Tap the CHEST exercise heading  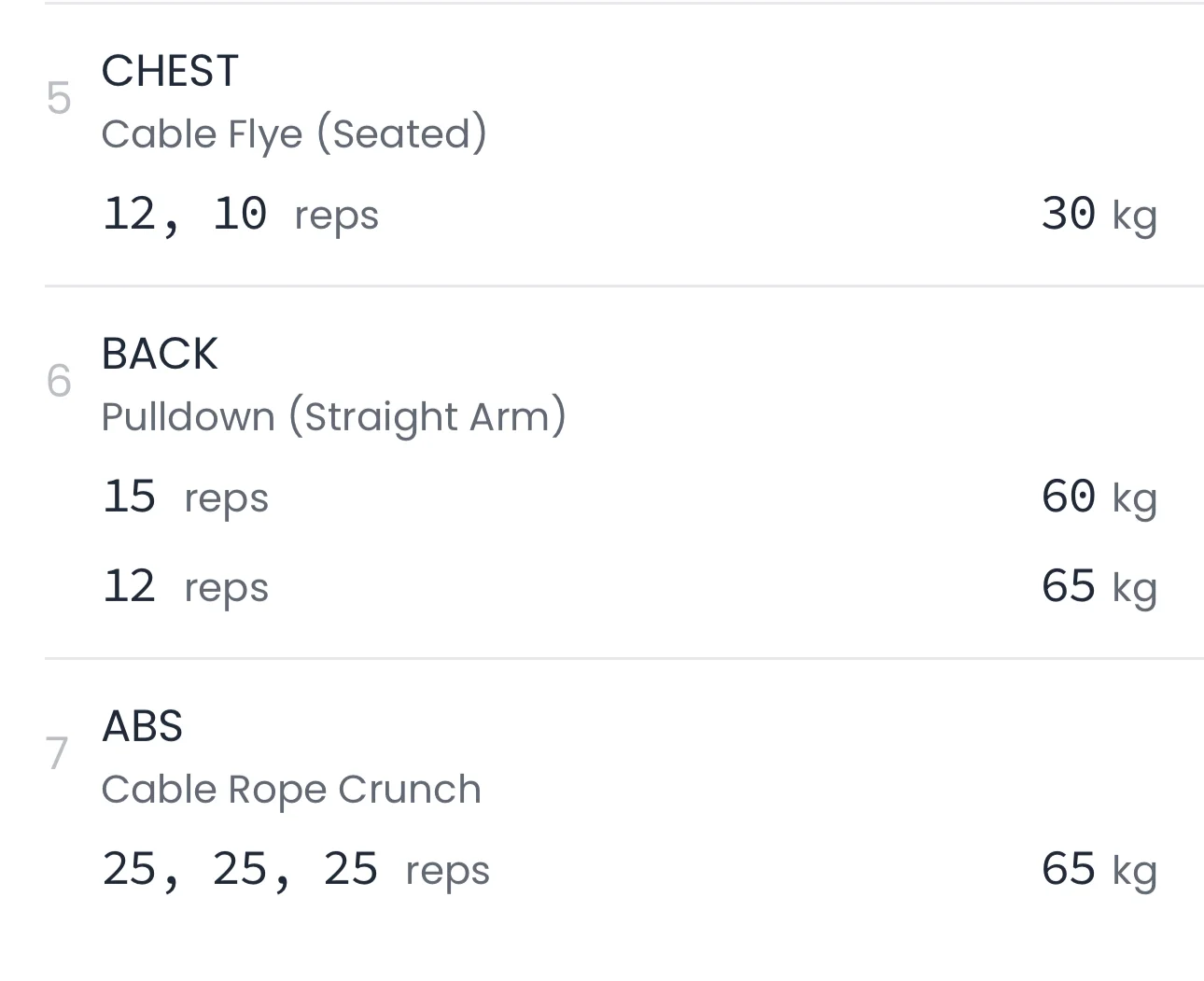click(170, 71)
